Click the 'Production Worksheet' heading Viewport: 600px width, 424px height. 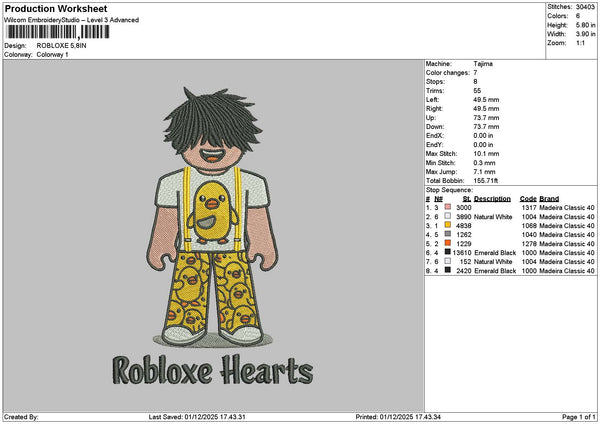56,9
